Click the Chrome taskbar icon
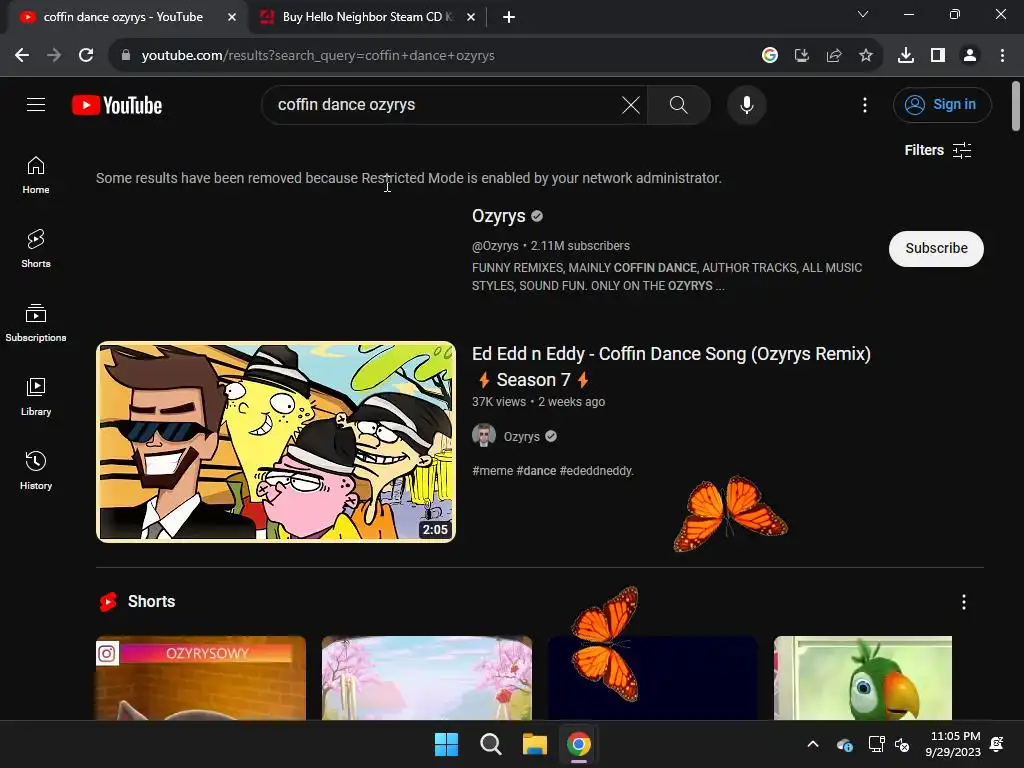 (579, 744)
